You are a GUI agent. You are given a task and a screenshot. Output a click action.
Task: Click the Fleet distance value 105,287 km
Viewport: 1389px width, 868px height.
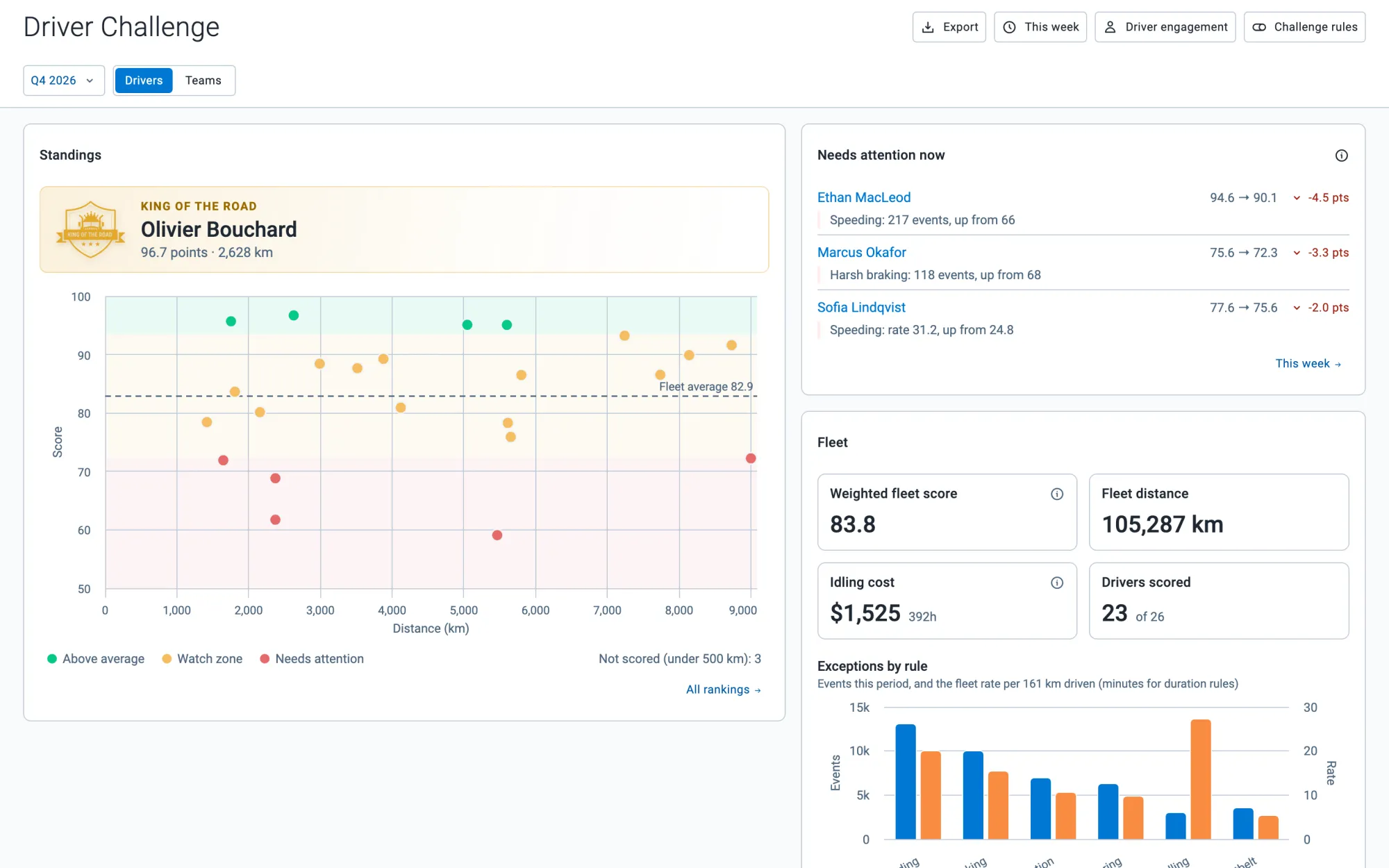1163,524
